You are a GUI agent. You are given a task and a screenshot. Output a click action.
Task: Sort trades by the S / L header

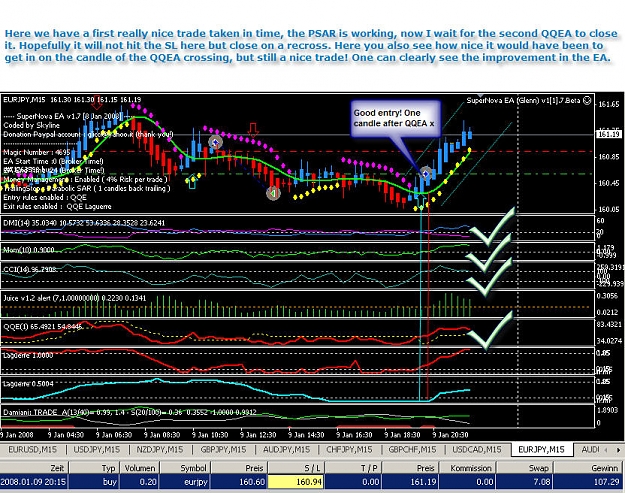(295, 468)
